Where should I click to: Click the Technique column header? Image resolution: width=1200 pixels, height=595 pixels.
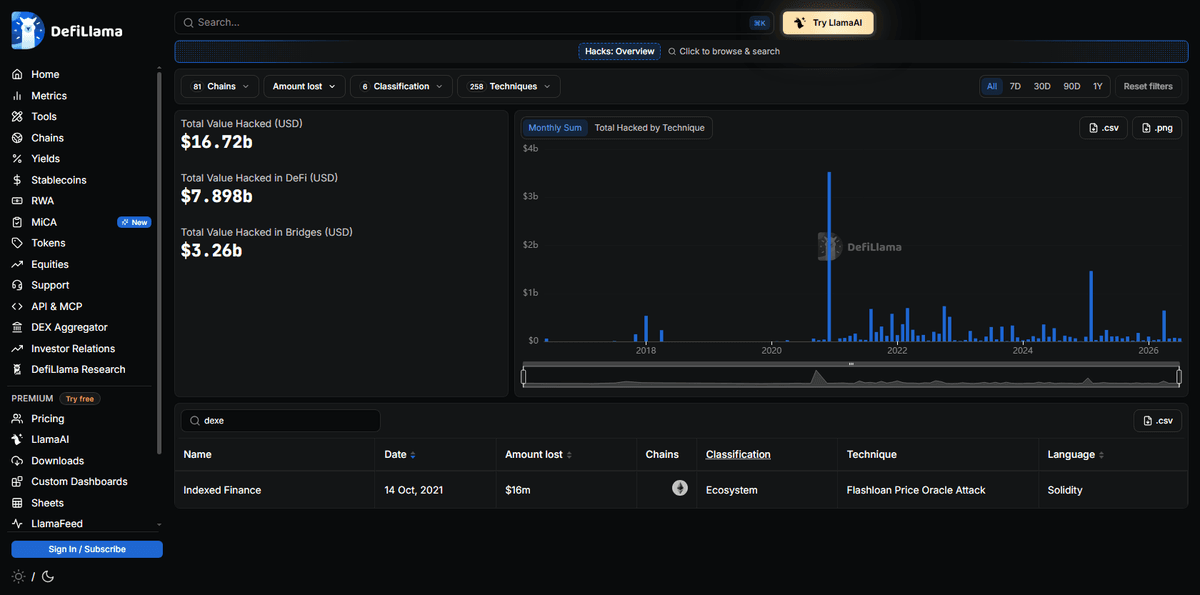(x=871, y=455)
